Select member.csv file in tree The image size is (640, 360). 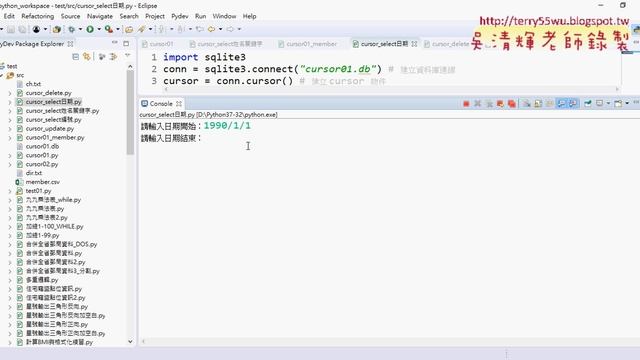pyautogui.click(x=42, y=182)
